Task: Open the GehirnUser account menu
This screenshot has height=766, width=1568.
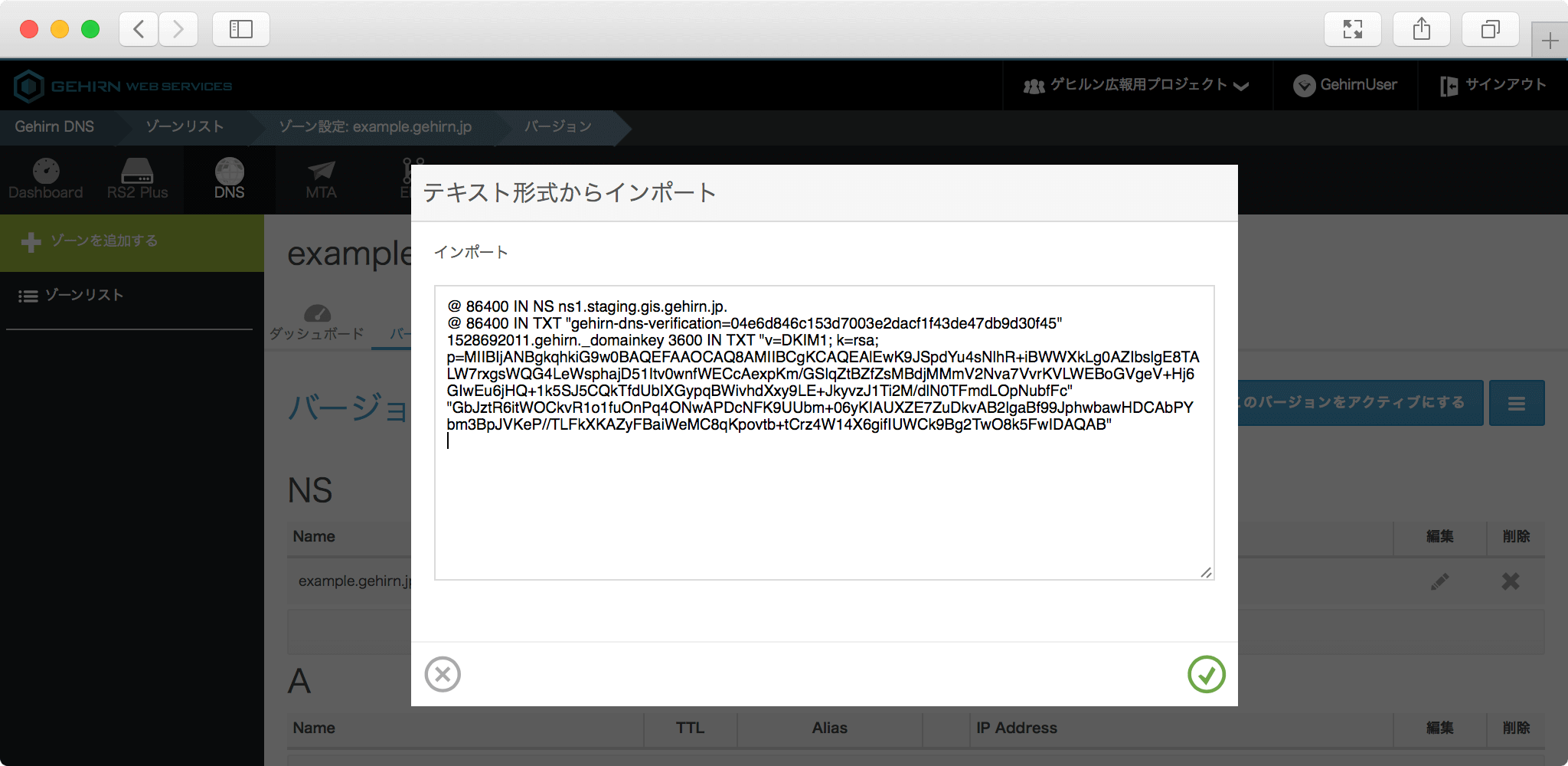Action: (x=1346, y=85)
